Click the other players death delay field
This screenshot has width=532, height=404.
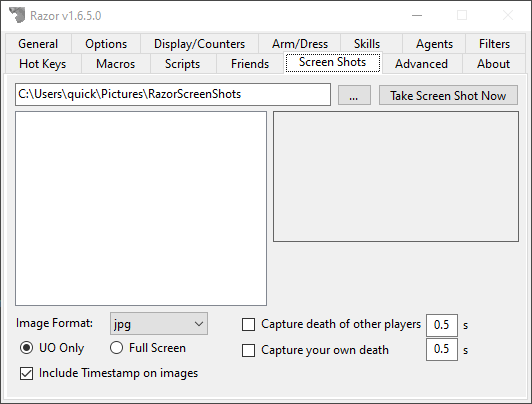coord(442,325)
